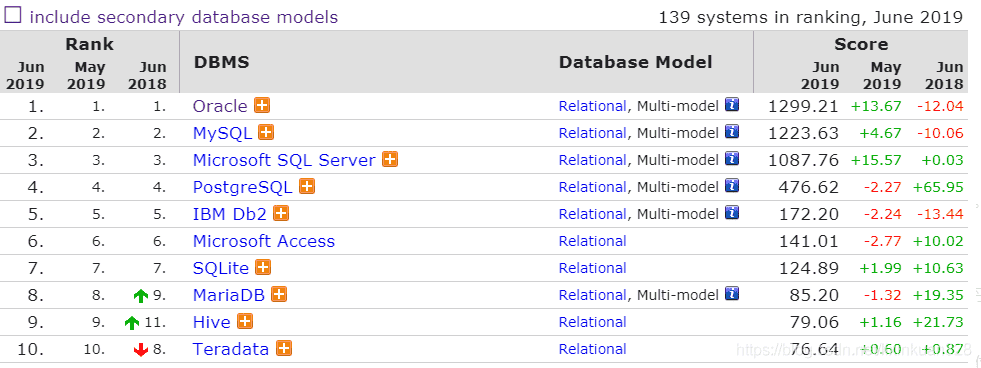Click info icon in MariaDB row
Screen dimensions: 981x368
[732, 293]
